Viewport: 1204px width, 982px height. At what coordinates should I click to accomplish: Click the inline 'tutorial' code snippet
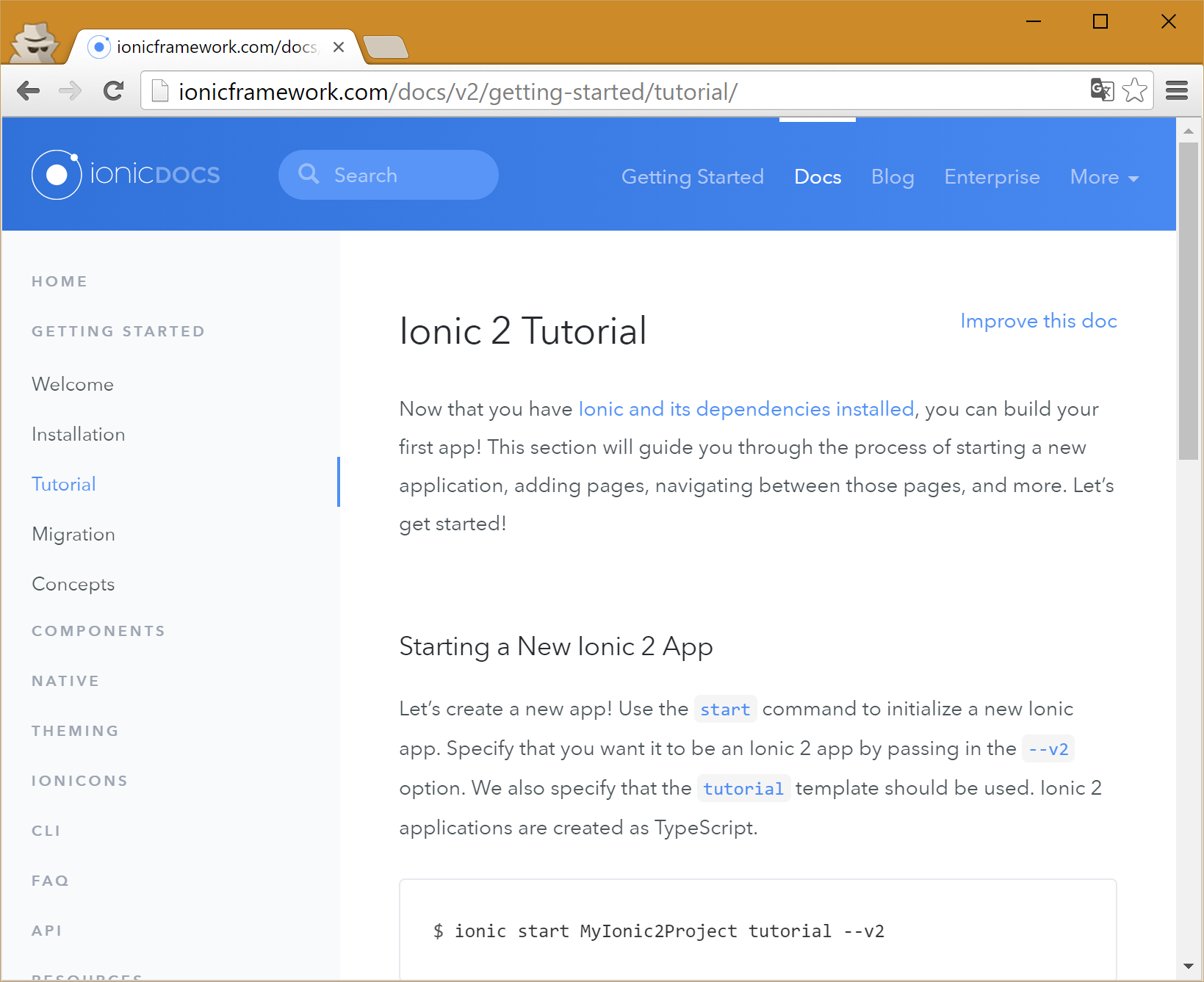point(743,789)
